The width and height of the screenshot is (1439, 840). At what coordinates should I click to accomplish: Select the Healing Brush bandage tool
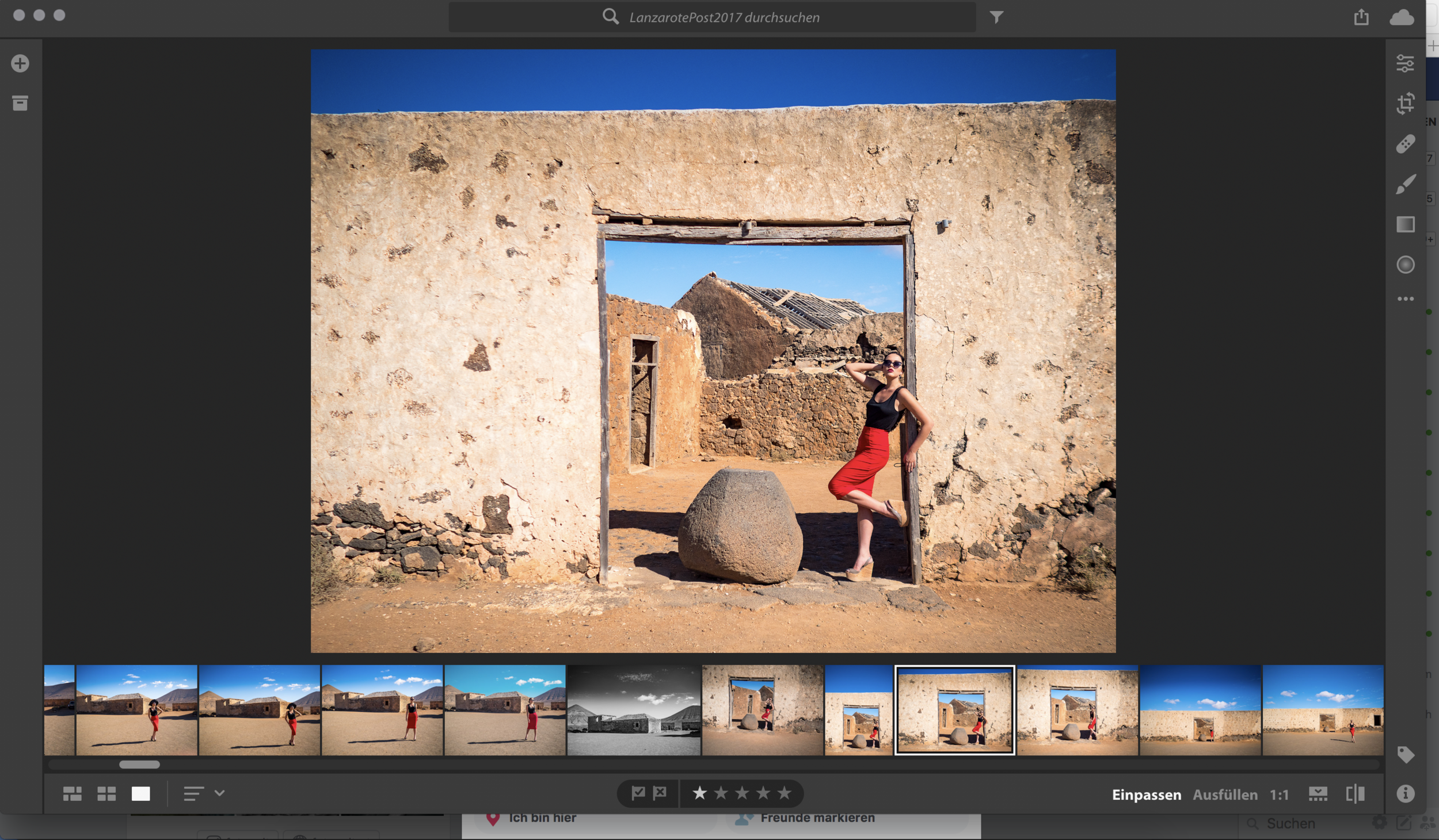pyautogui.click(x=1405, y=144)
